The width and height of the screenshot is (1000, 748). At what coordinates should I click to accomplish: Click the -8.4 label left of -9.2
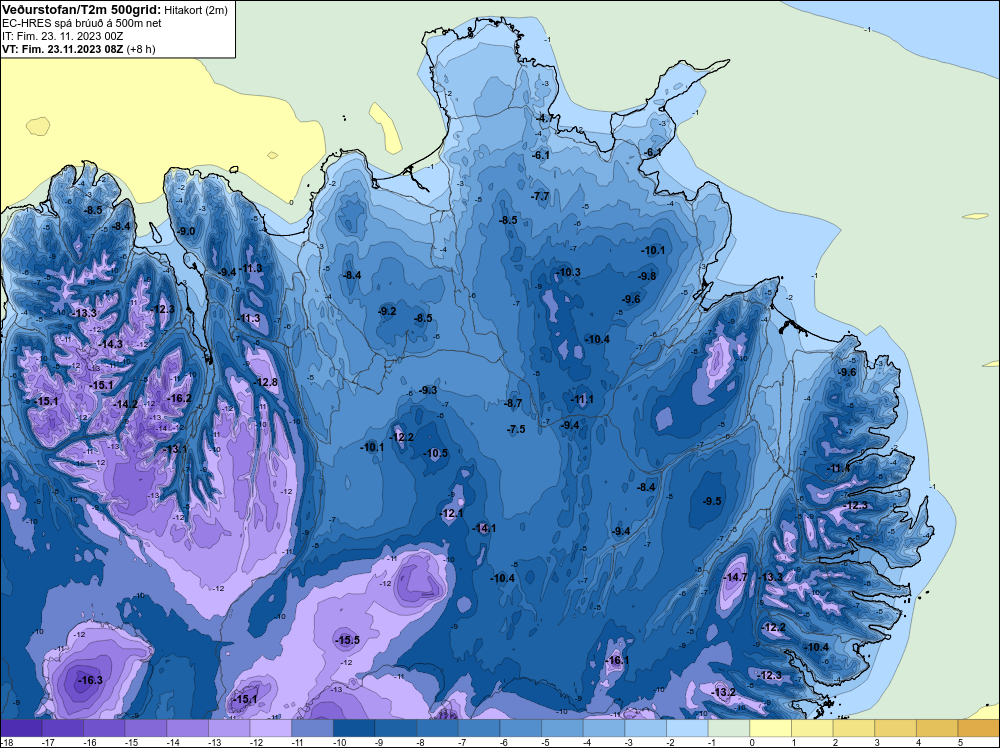point(352,275)
